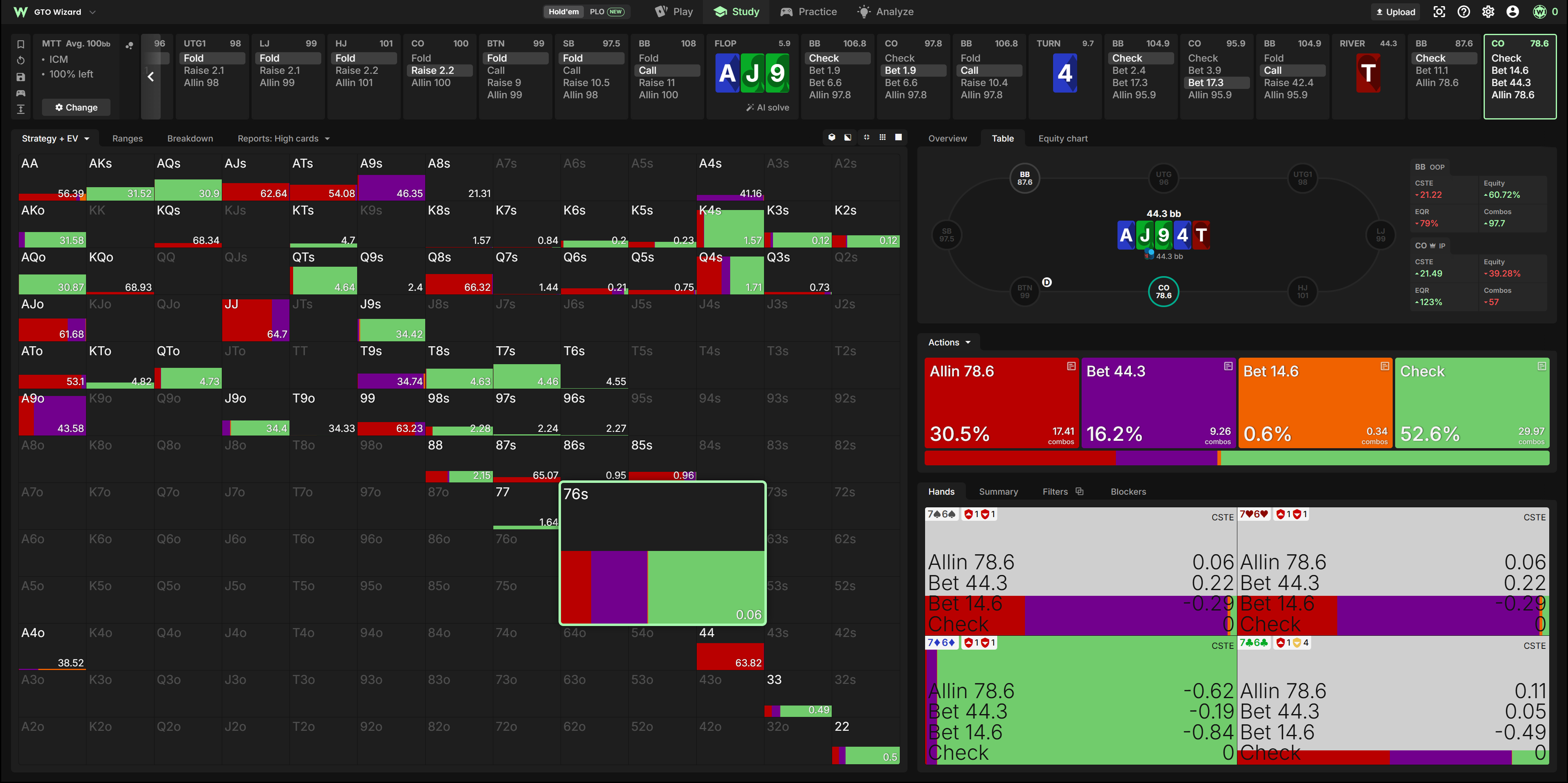
Task: Click the cube view icon above the matrix
Action: click(831, 137)
